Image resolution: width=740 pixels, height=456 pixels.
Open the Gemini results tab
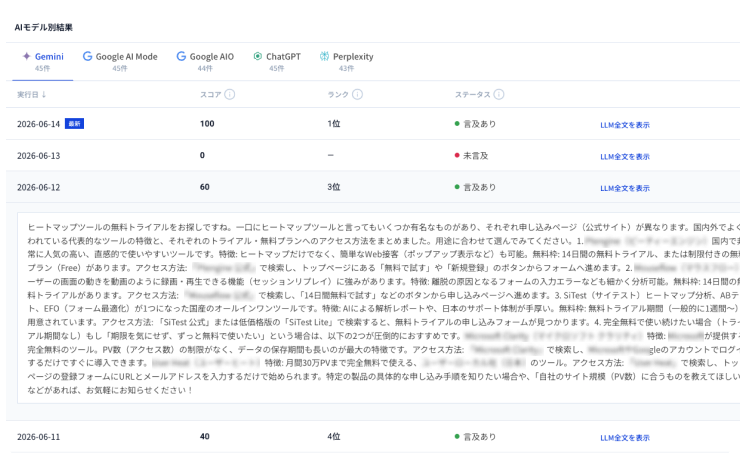(43, 61)
